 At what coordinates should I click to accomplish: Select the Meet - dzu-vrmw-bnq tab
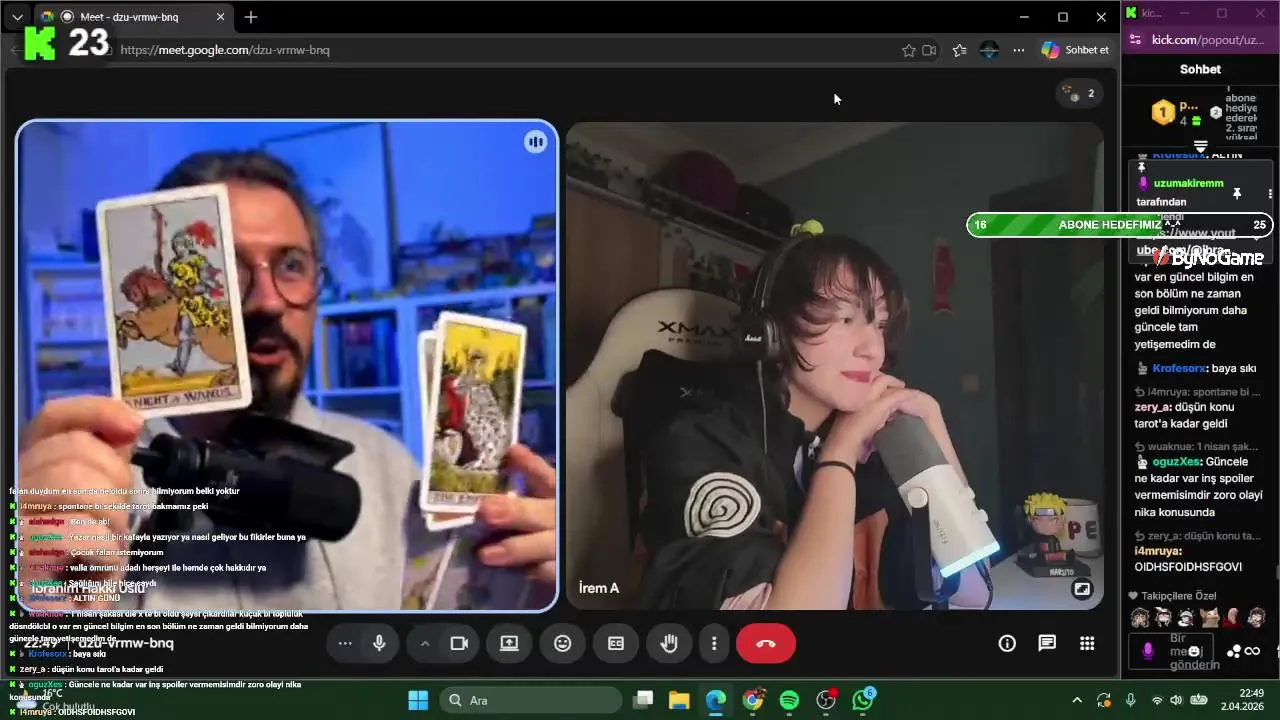point(135,17)
